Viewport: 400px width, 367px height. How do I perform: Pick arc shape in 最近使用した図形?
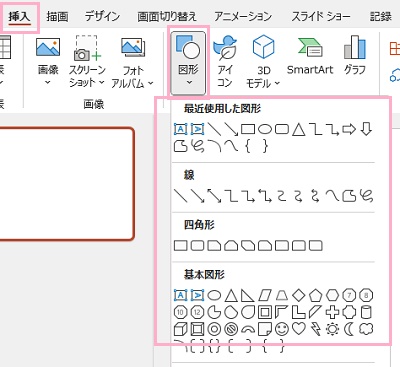click(x=214, y=146)
